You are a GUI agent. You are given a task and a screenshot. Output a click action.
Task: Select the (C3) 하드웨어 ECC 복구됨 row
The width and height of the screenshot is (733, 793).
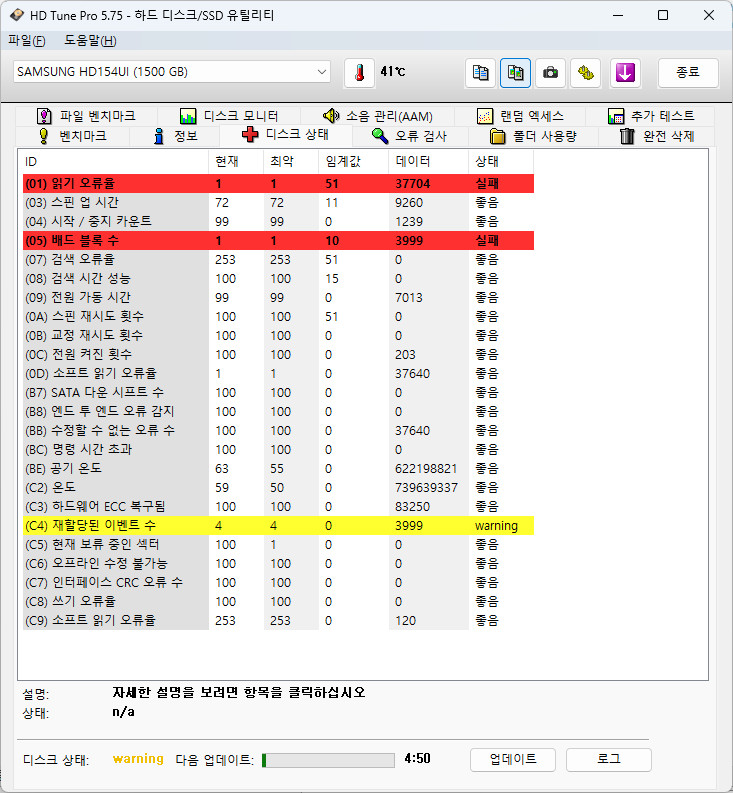click(278, 507)
